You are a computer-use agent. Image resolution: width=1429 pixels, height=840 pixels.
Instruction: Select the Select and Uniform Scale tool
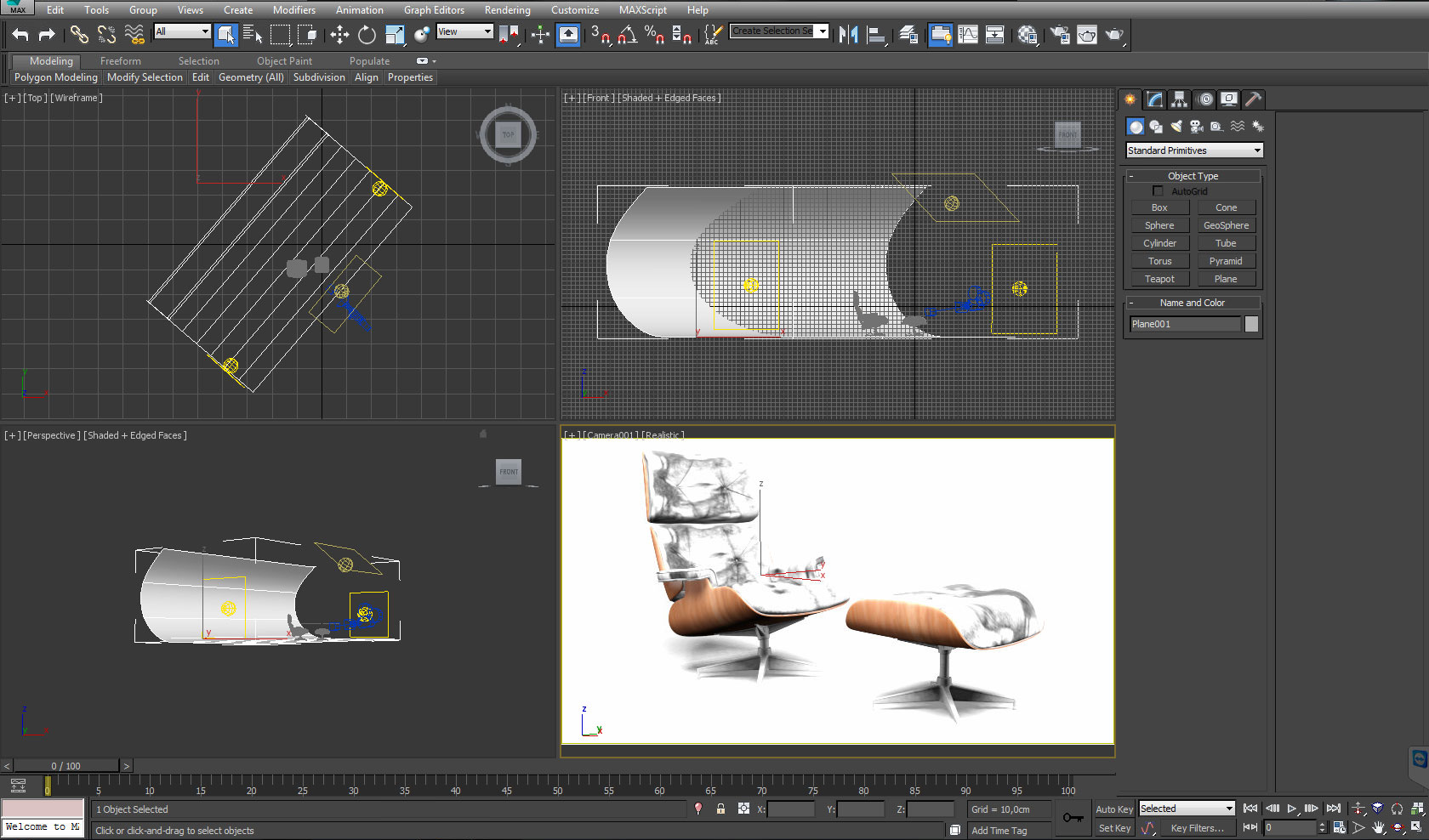click(394, 35)
